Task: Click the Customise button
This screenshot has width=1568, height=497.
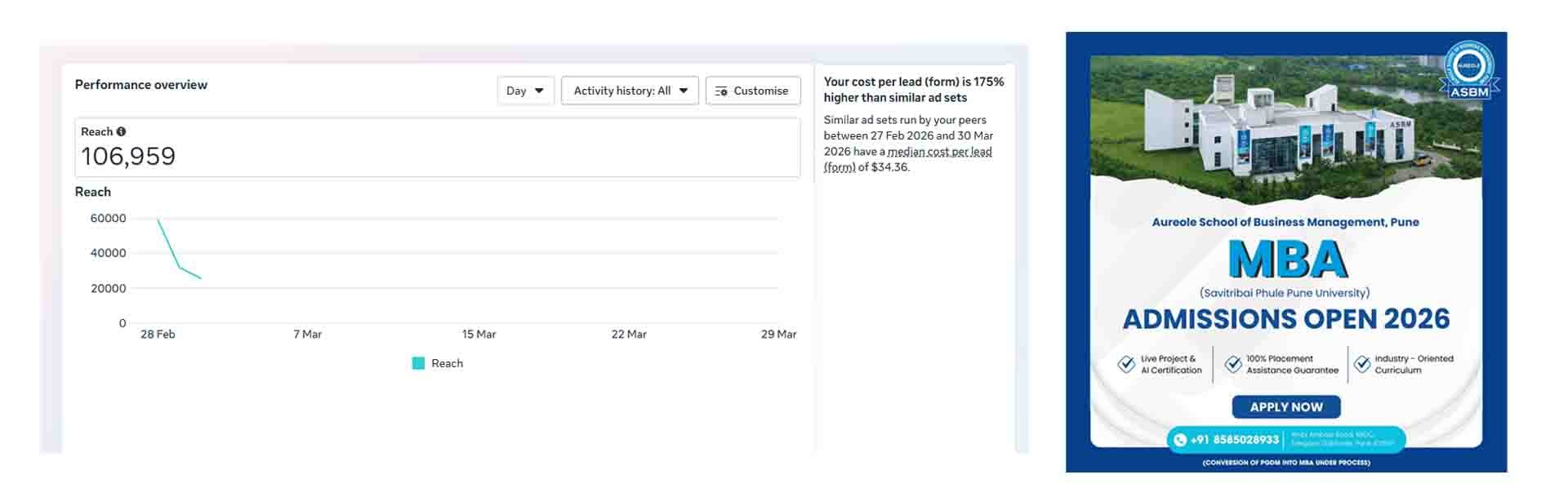Action: point(753,91)
